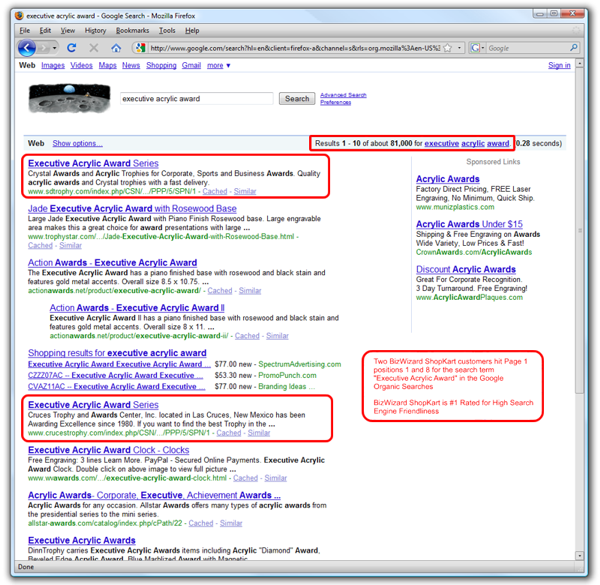Image resolution: width=600 pixels, height=585 pixels.
Task: Open the Edit menu
Action: click(x=45, y=31)
